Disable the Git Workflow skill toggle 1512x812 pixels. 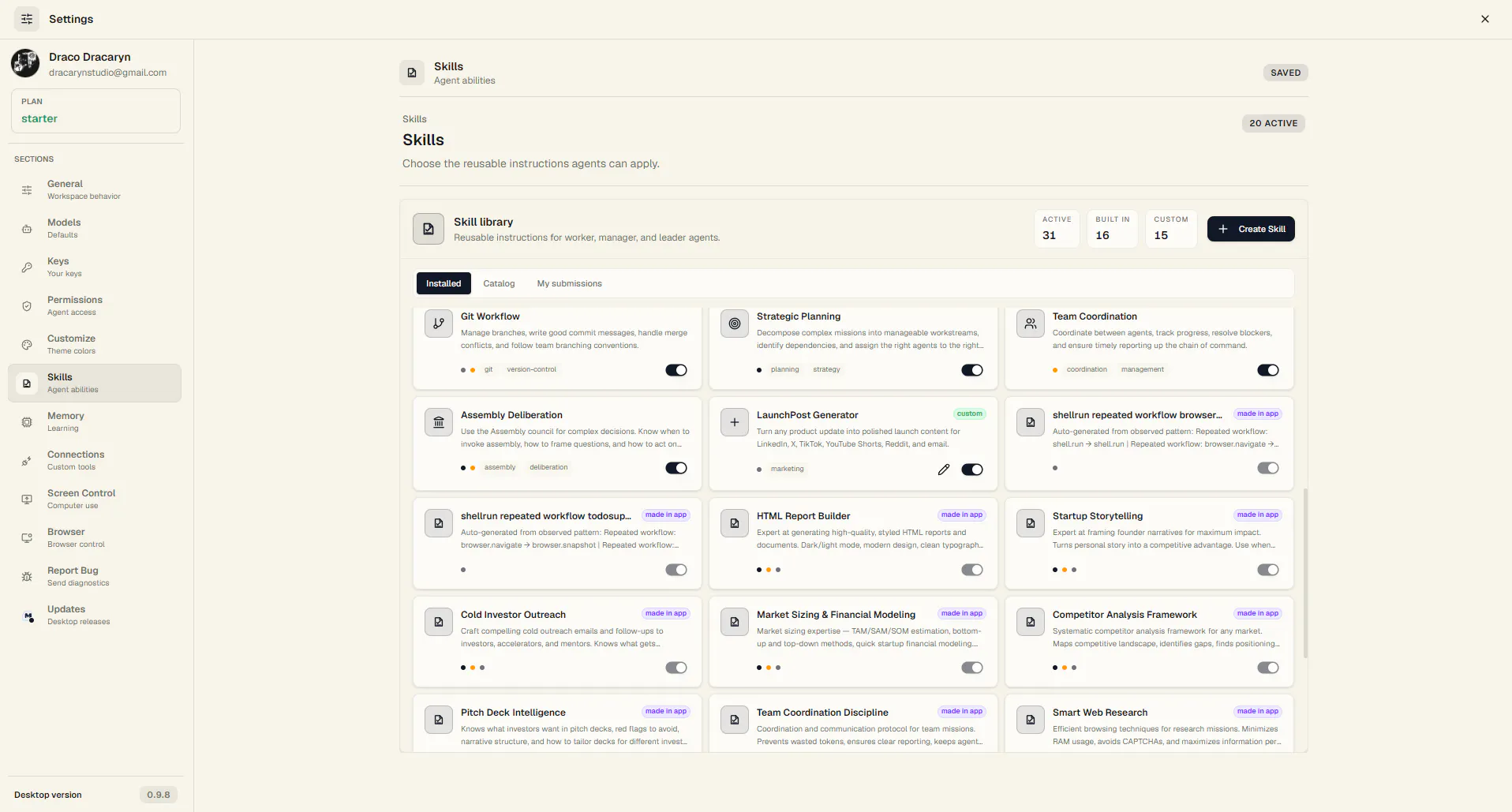(676, 370)
